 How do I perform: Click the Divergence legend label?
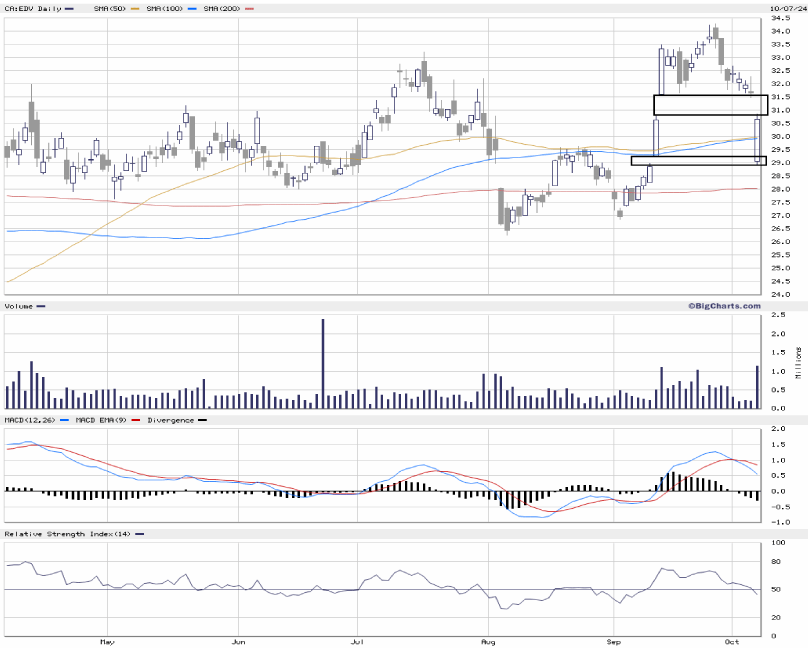pyautogui.click(x=169, y=420)
